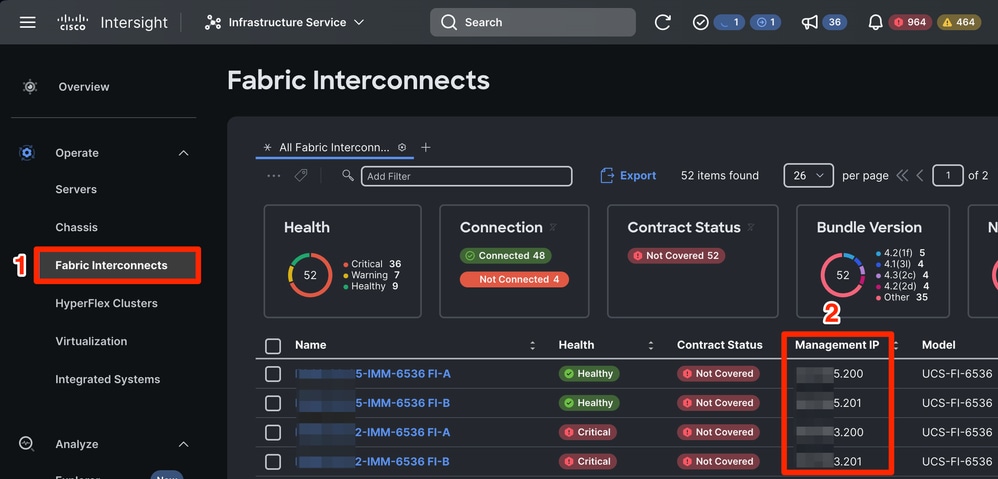998x479 pixels.
Task: Collapse the Contract Status widget icon
Action: coord(751,227)
